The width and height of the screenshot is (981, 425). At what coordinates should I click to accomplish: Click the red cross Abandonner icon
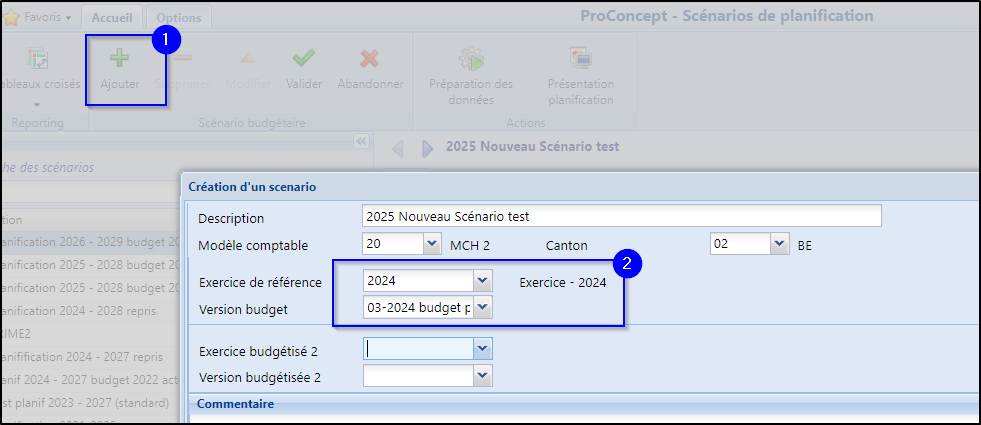pos(370,59)
